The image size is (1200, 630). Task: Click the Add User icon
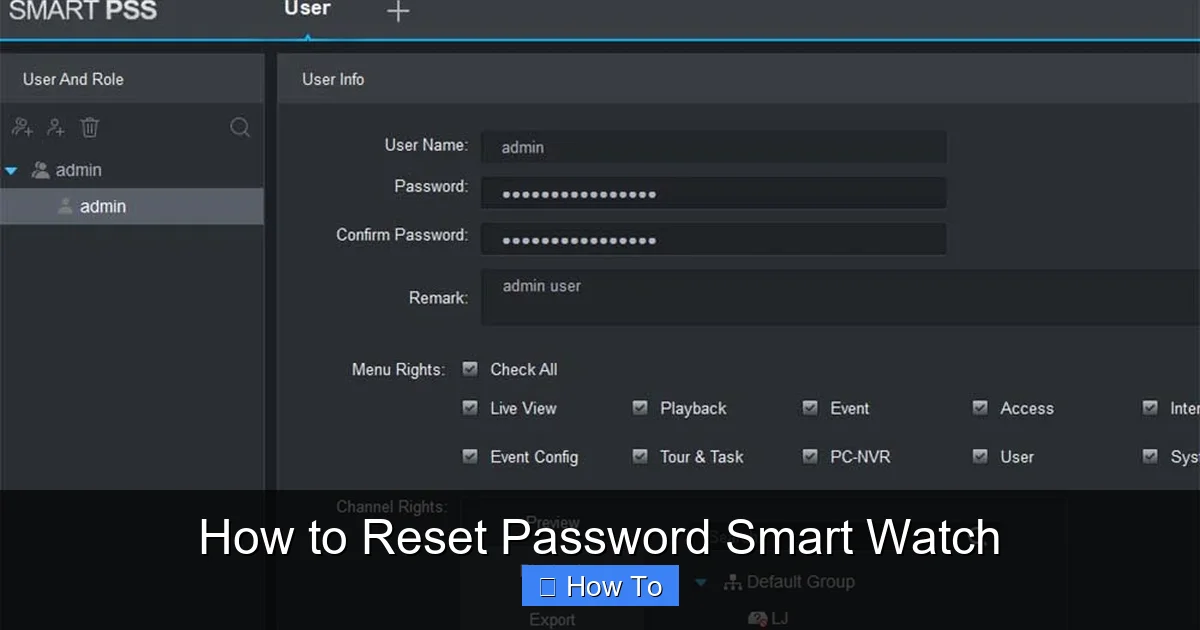coord(56,127)
